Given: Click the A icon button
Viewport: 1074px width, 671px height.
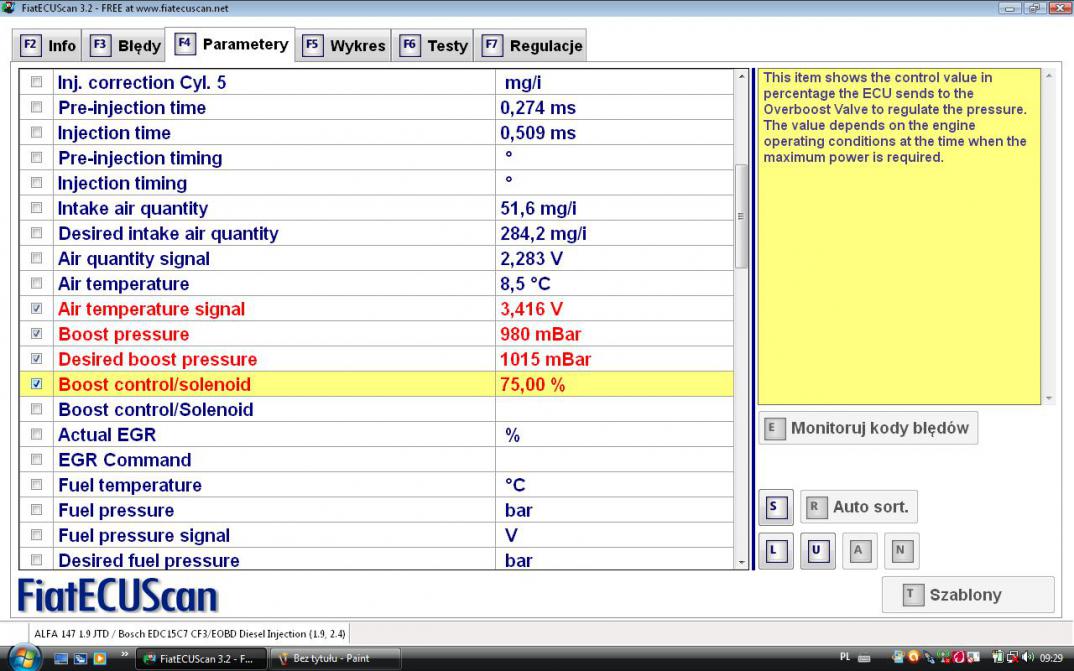Looking at the screenshot, I should pyautogui.click(x=858, y=551).
